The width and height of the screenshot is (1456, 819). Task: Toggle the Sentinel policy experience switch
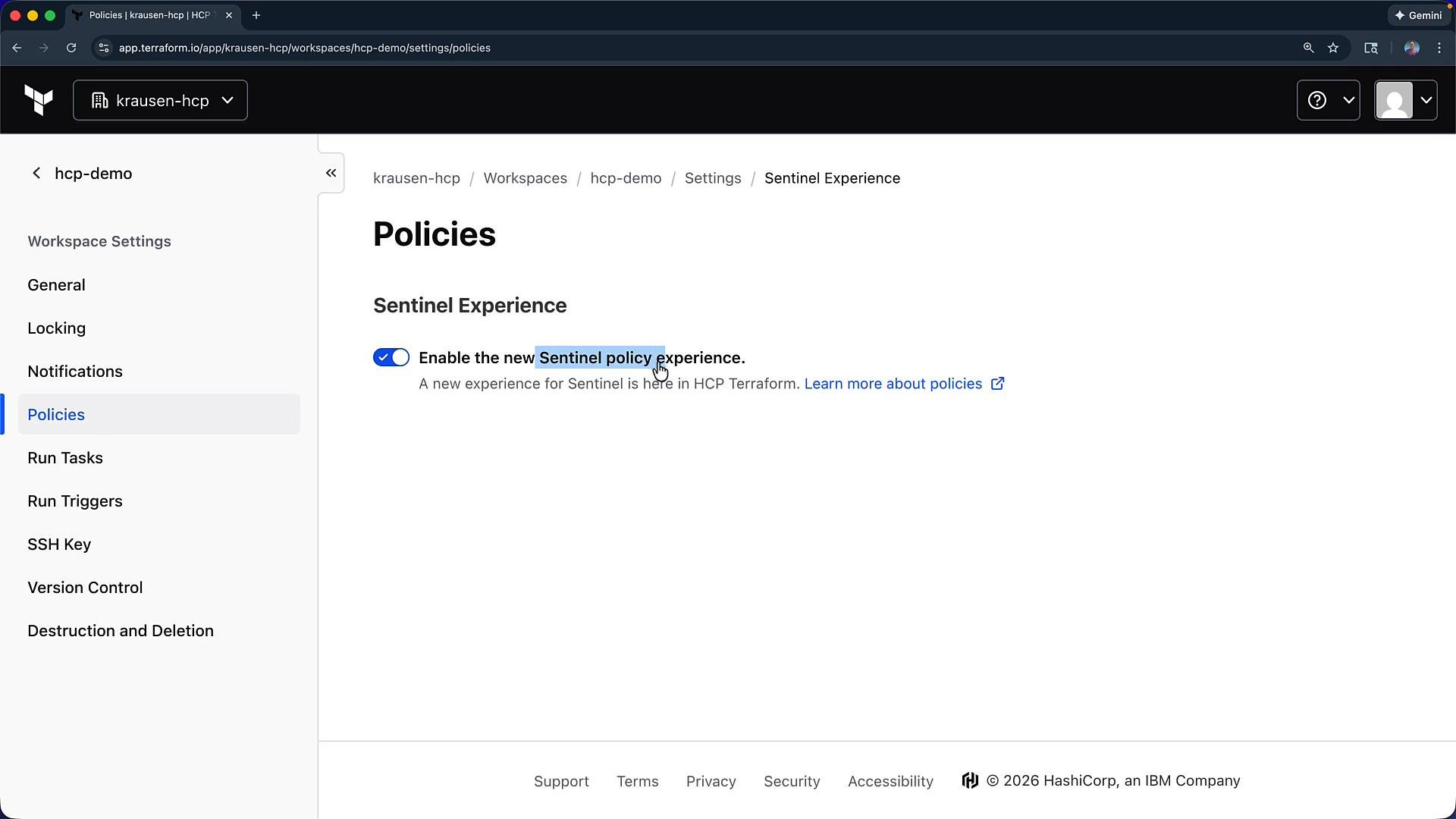(391, 357)
